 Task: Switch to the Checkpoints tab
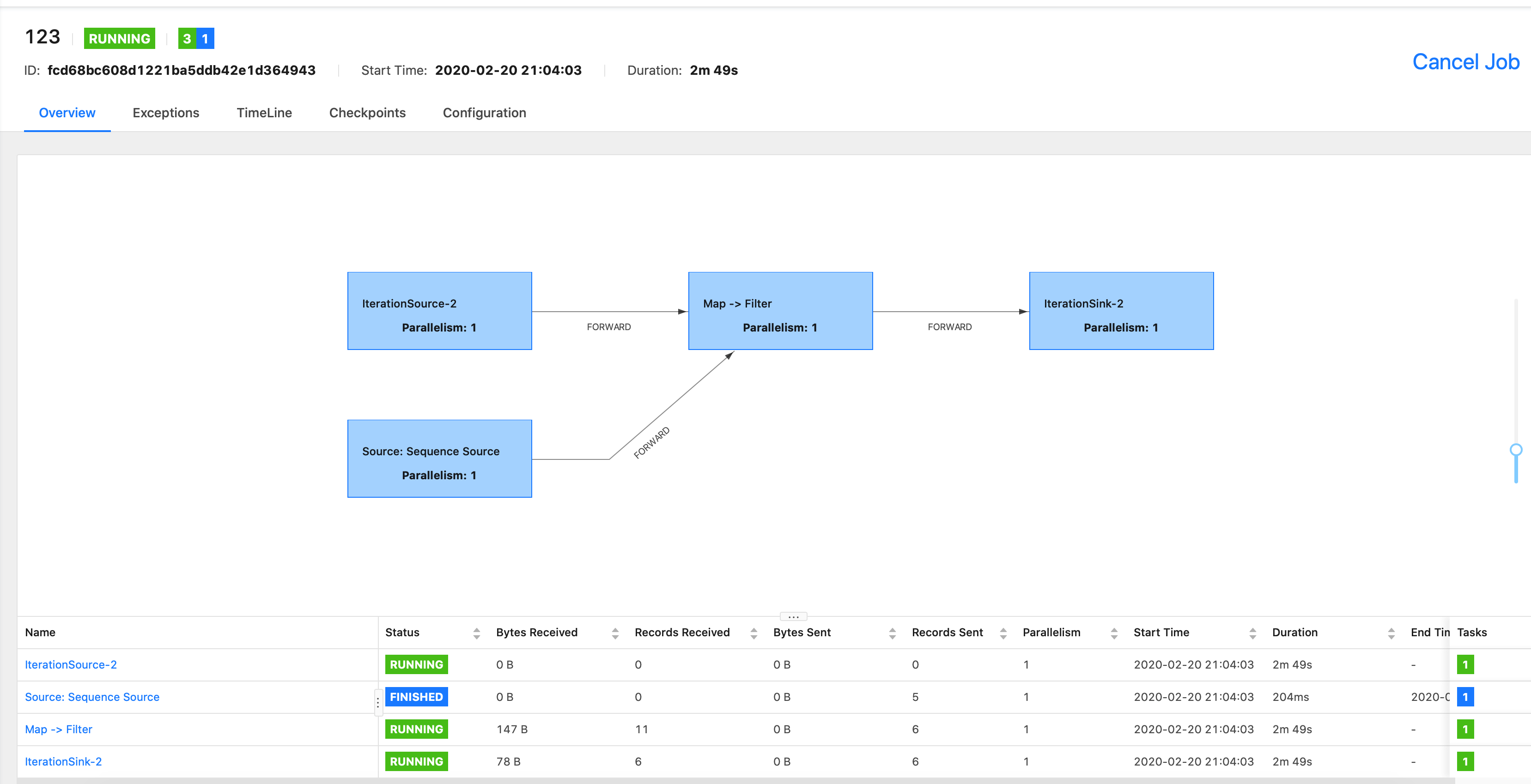[367, 113]
